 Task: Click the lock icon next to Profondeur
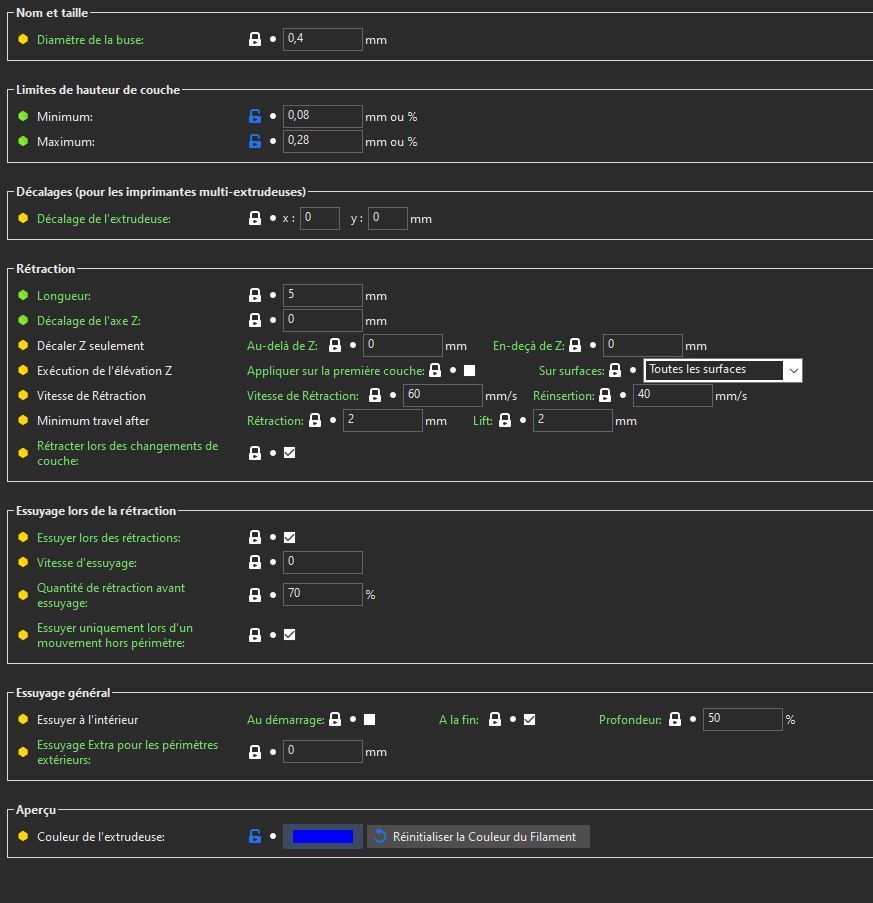[x=675, y=719]
